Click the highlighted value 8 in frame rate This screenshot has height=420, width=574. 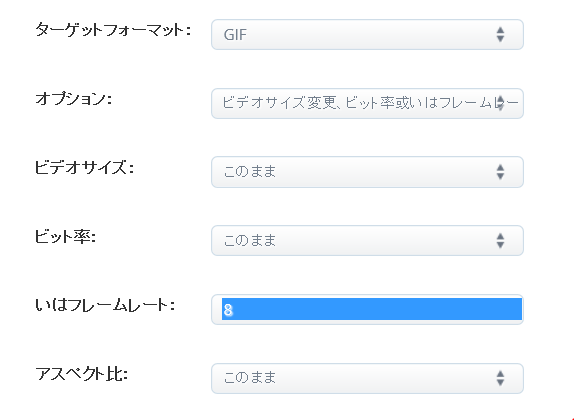point(228,310)
